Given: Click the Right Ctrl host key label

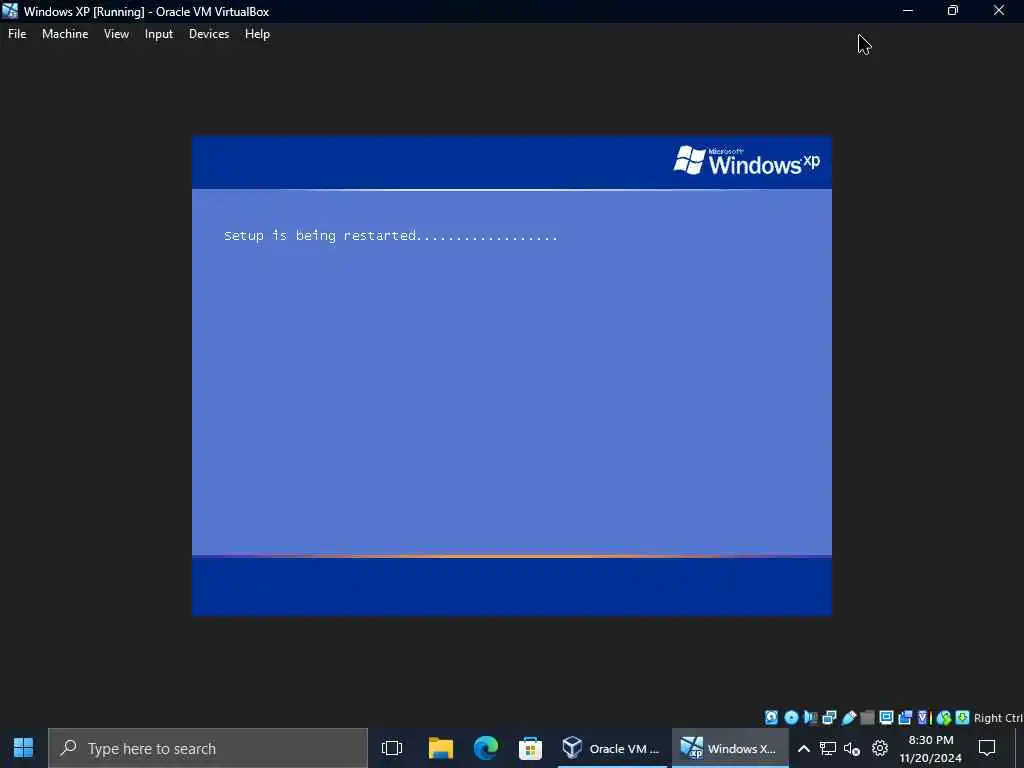Looking at the screenshot, I should click(999, 718).
